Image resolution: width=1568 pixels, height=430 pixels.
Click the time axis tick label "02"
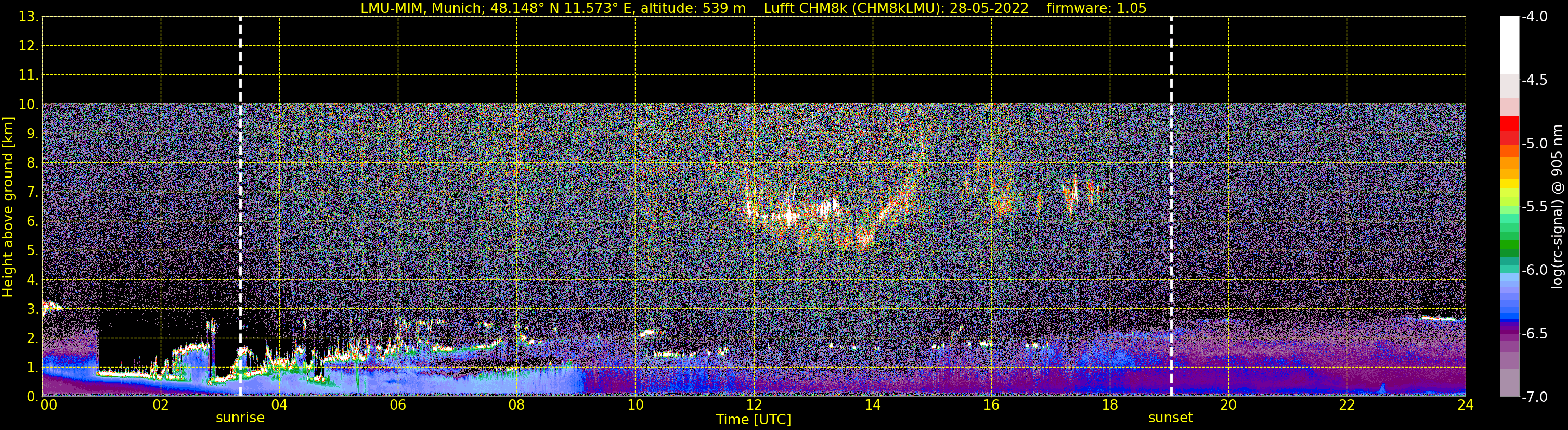coord(161,405)
